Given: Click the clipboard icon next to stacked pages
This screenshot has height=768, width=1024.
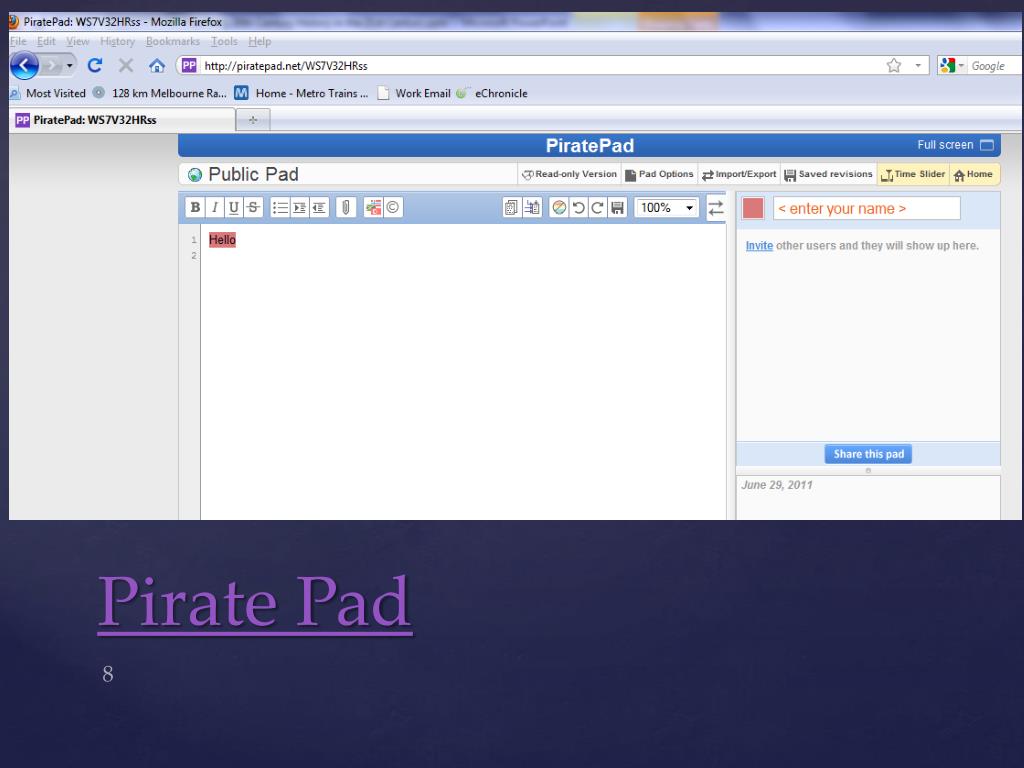Looking at the screenshot, I should click(532, 208).
